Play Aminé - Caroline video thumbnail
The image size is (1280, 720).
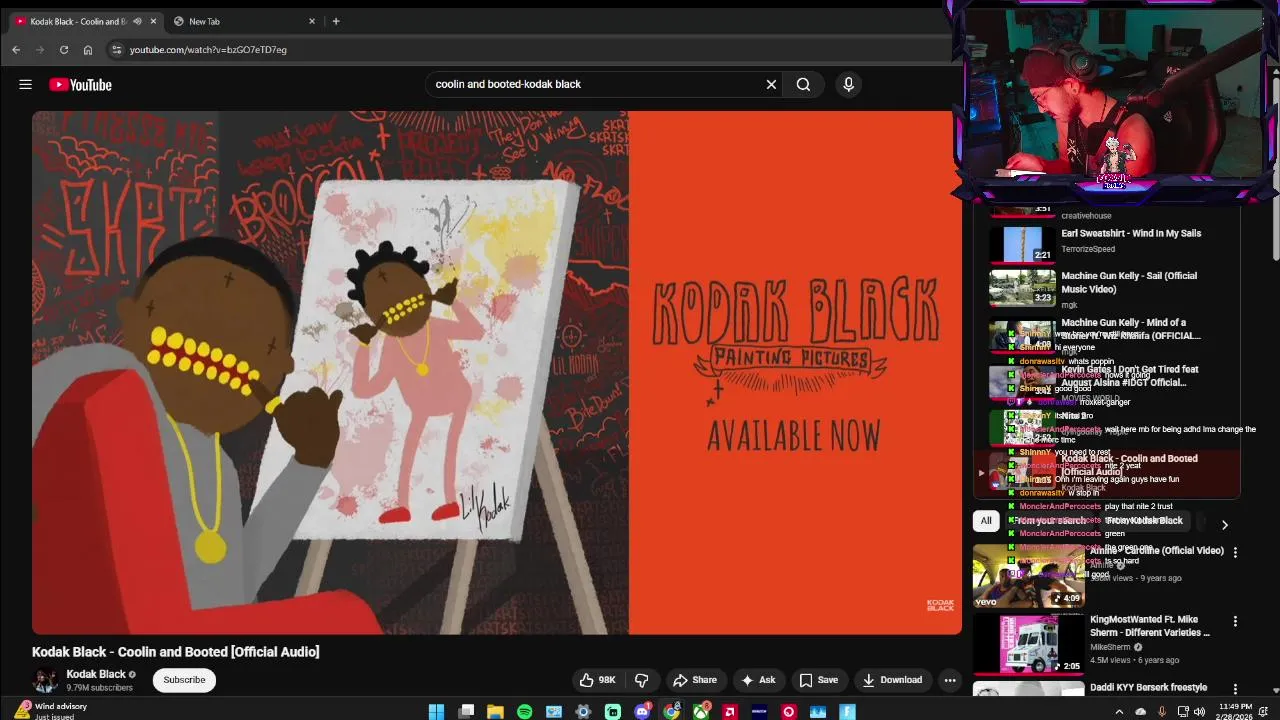(1028, 576)
